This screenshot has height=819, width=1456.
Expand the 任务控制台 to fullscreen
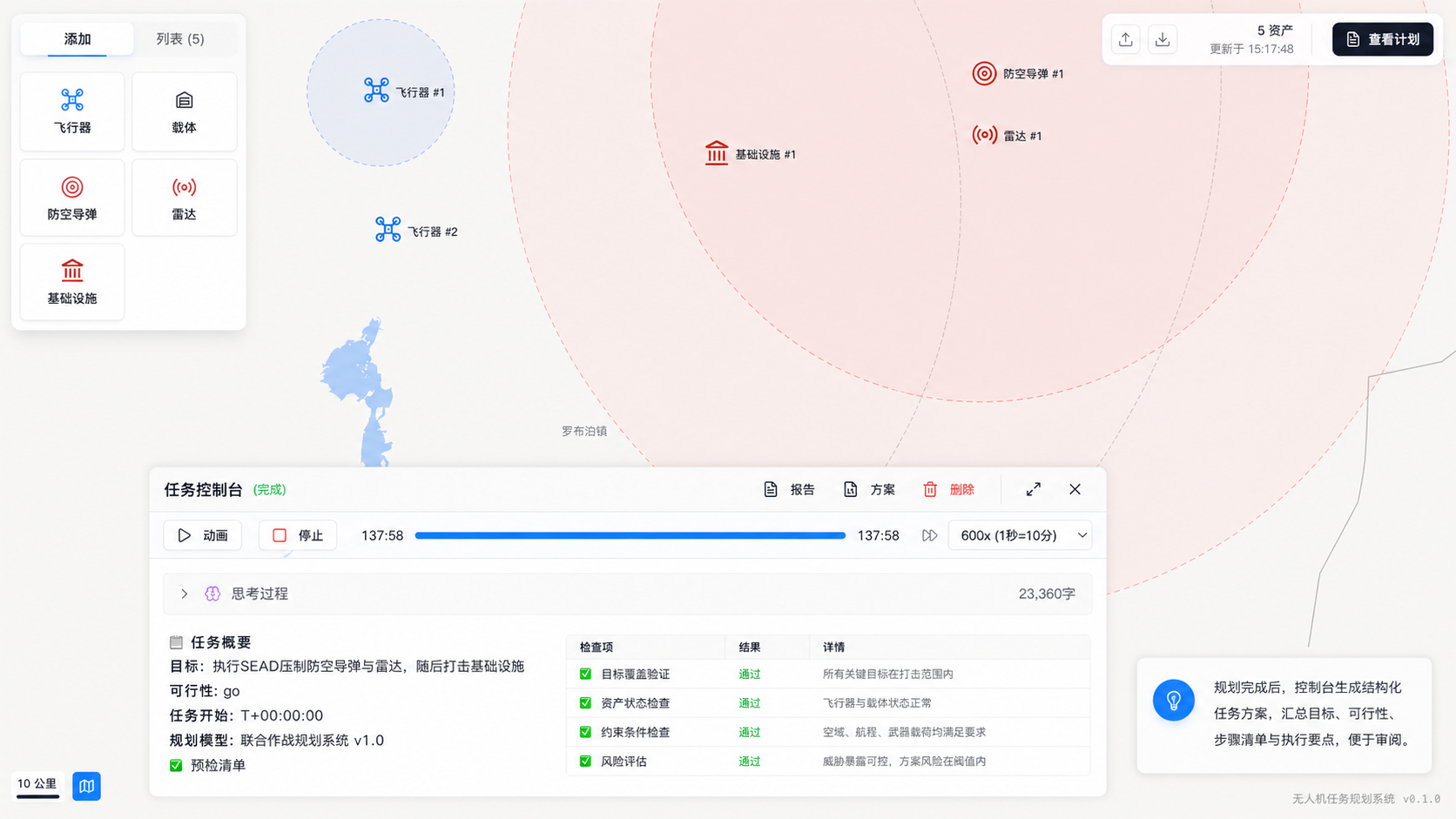pyautogui.click(x=1033, y=489)
